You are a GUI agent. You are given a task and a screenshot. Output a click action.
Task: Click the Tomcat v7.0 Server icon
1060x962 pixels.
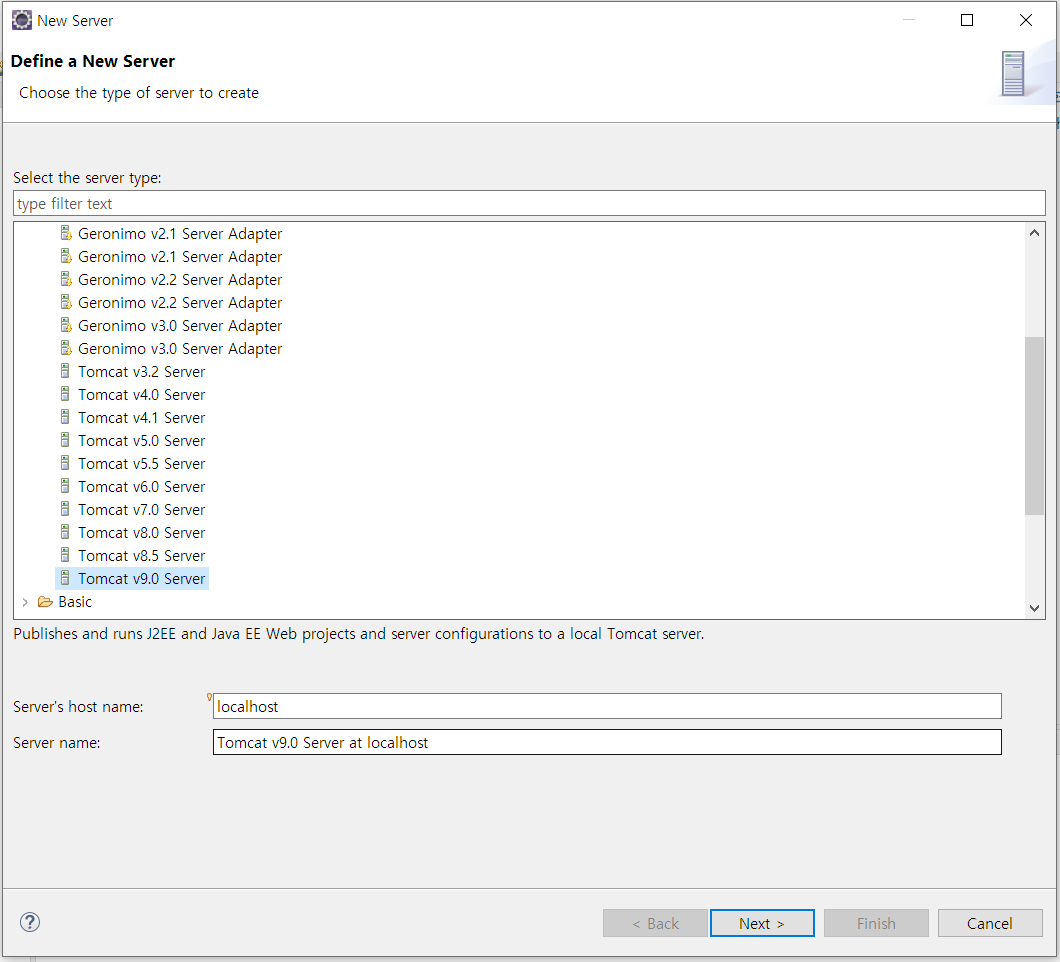click(65, 509)
